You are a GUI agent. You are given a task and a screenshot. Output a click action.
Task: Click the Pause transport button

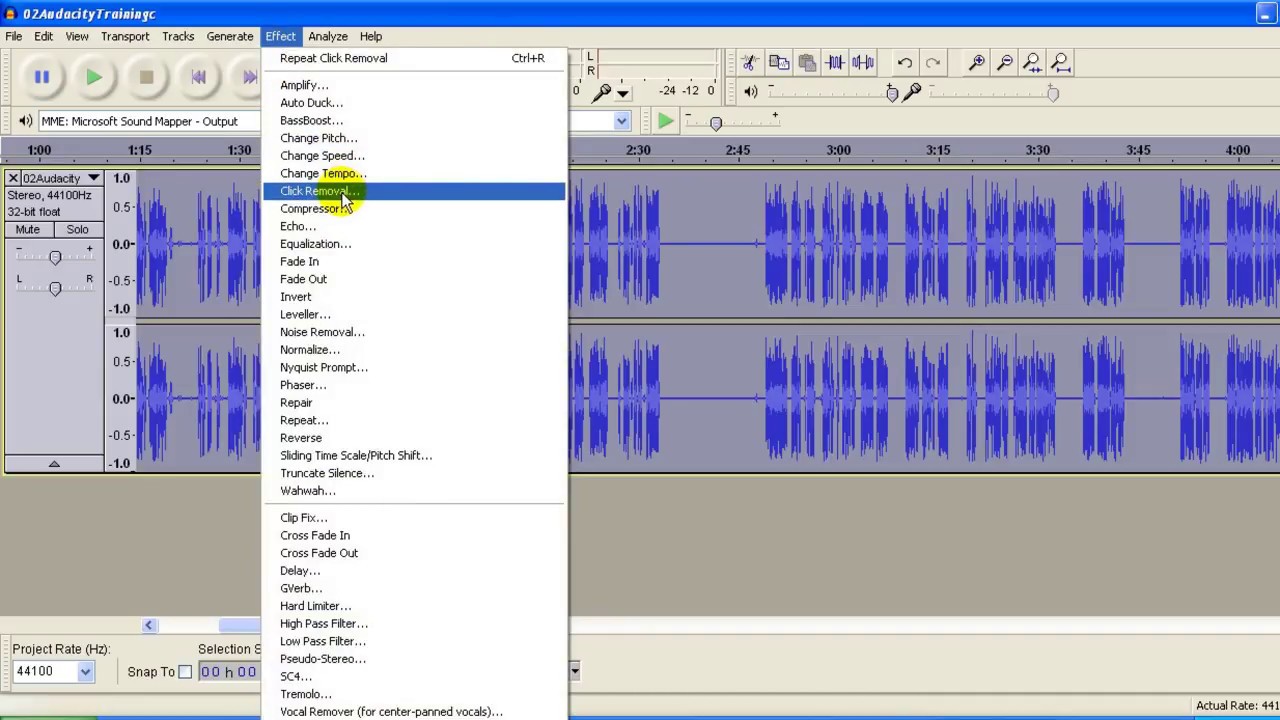tap(42, 77)
